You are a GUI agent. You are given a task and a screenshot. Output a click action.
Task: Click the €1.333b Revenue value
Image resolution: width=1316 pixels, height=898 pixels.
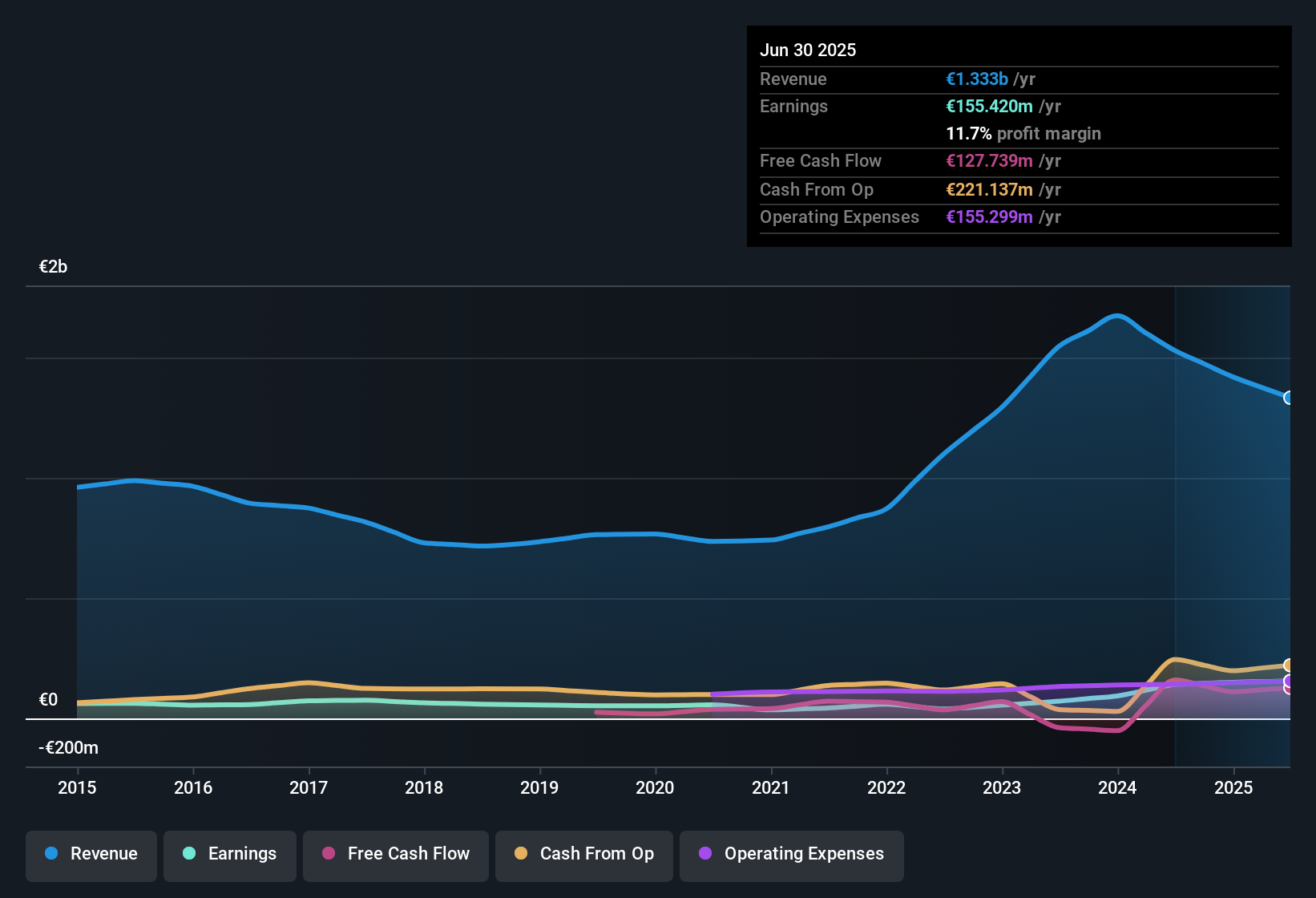(976, 79)
